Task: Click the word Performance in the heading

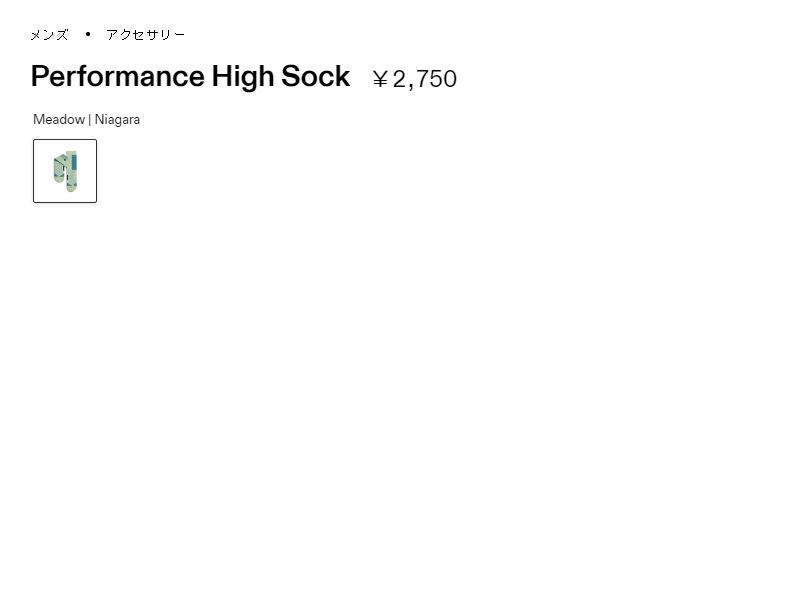Action: coord(117,77)
